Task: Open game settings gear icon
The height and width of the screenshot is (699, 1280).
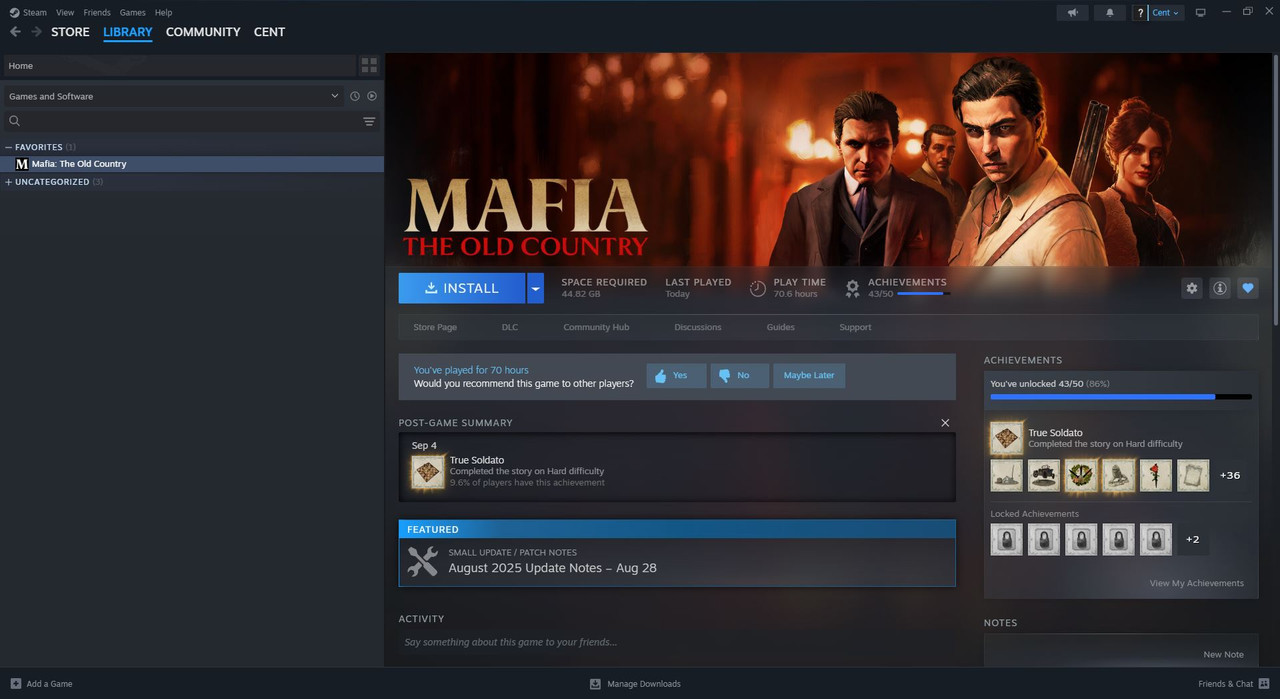Action: click(1191, 288)
